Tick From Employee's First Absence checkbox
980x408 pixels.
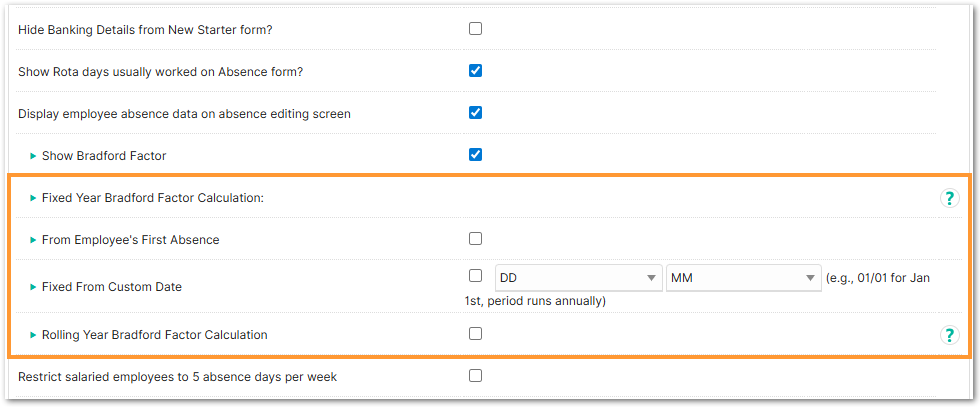tap(475, 239)
